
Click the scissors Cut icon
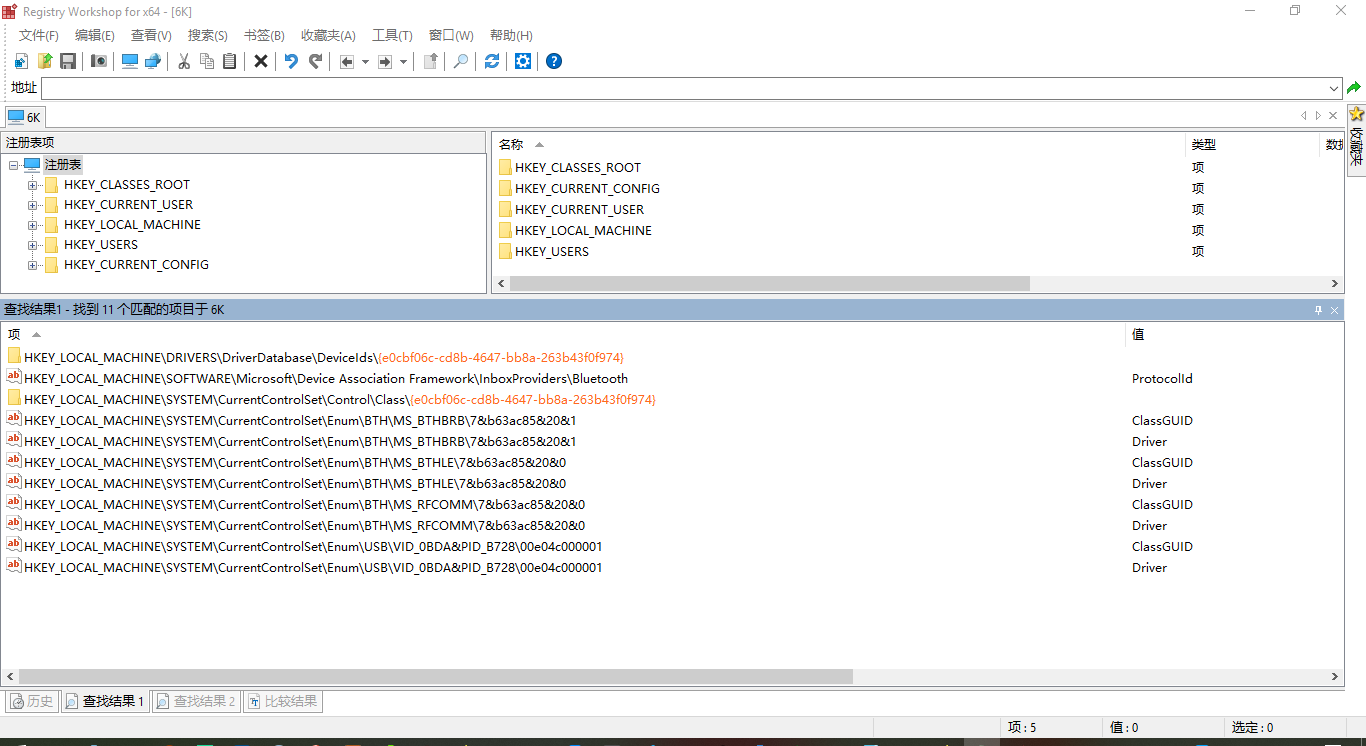184,61
